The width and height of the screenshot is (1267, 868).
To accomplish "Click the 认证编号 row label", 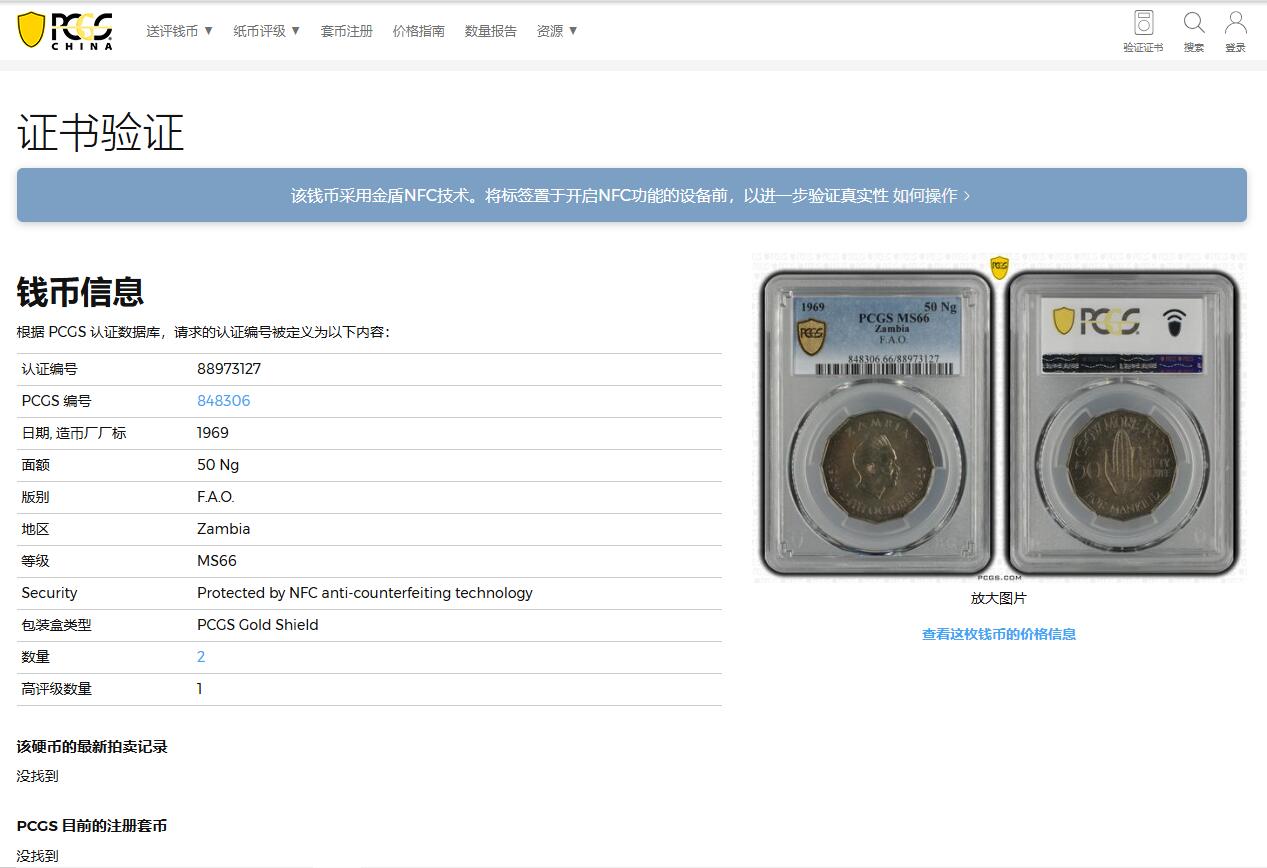I will coord(50,369).
